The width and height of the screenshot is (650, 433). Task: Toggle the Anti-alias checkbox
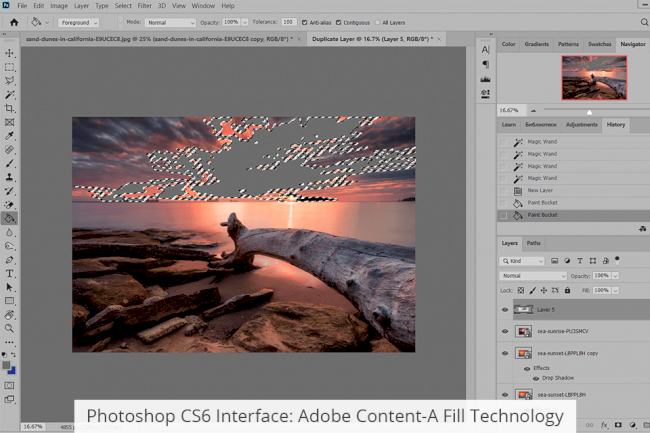(x=305, y=22)
